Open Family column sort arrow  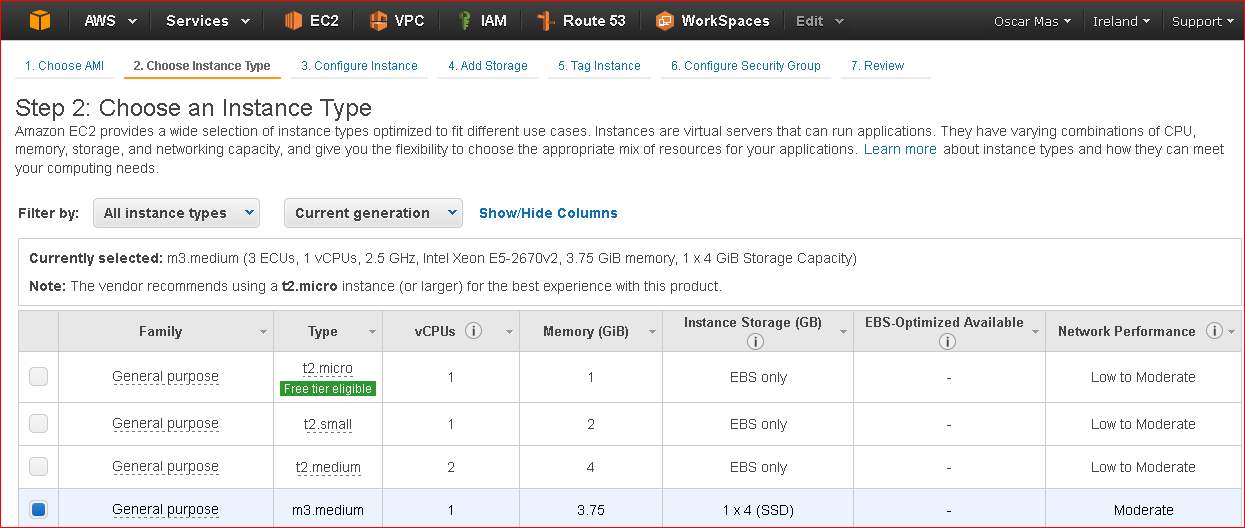tap(264, 332)
